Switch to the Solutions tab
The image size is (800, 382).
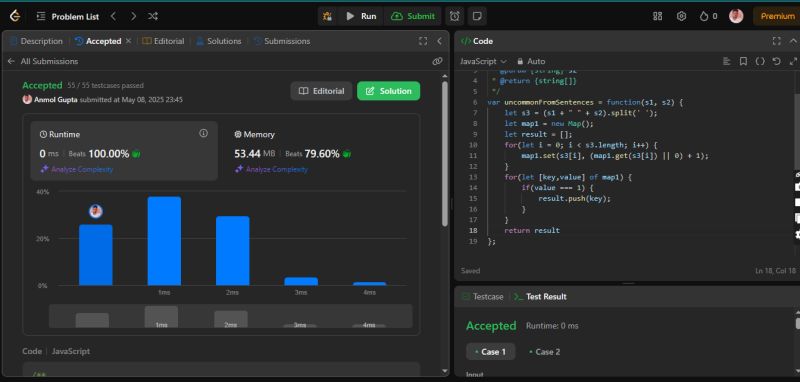click(x=218, y=41)
